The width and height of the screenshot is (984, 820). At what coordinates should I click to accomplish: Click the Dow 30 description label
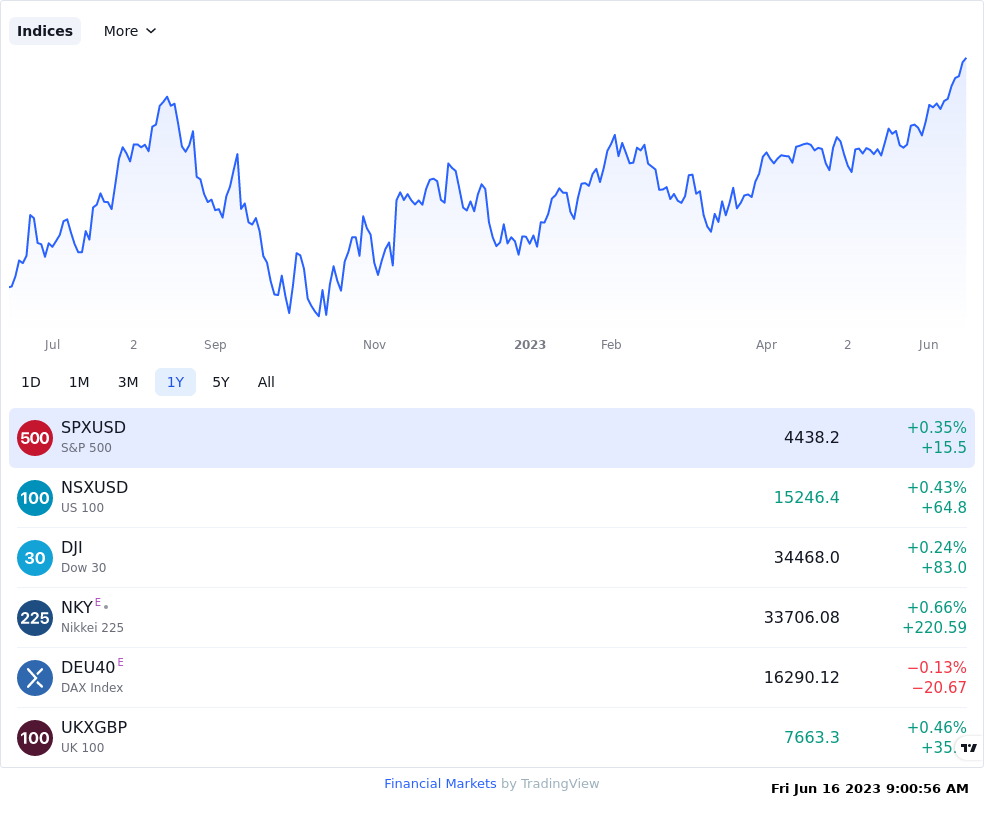pyautogui.click(x=83, y=568)
